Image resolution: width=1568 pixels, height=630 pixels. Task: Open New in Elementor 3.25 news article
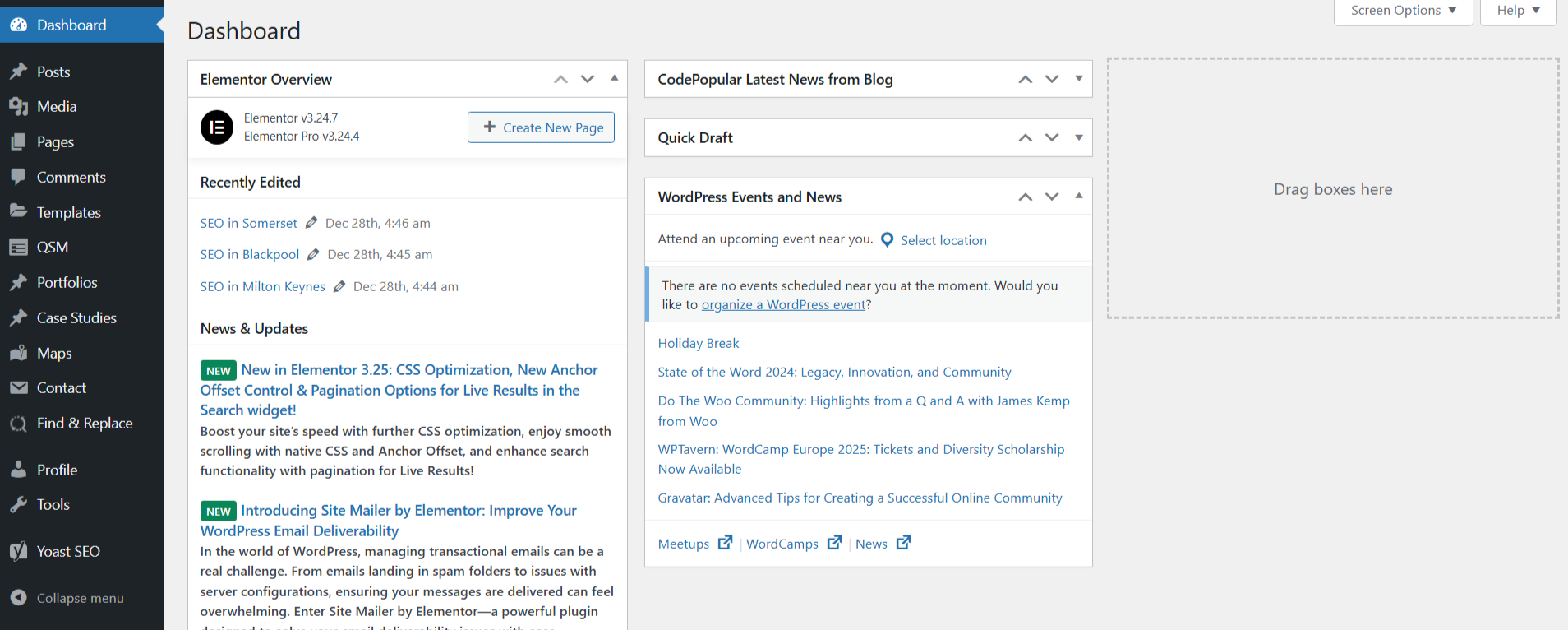coord(399,390)
